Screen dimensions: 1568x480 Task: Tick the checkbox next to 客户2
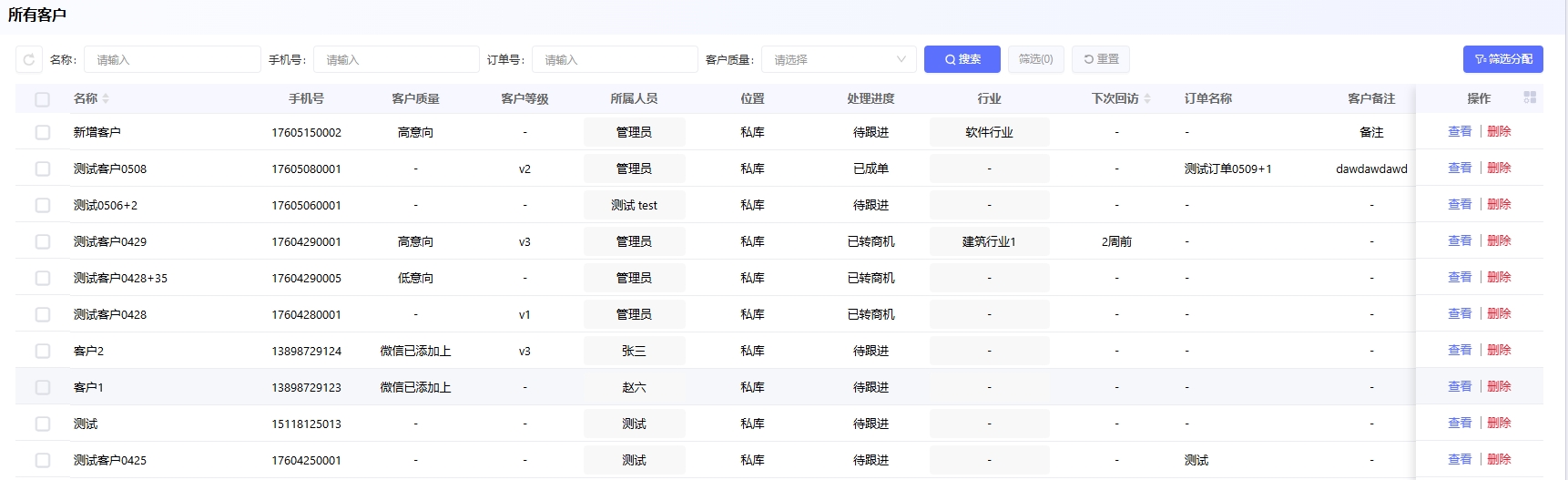point(43,351)
